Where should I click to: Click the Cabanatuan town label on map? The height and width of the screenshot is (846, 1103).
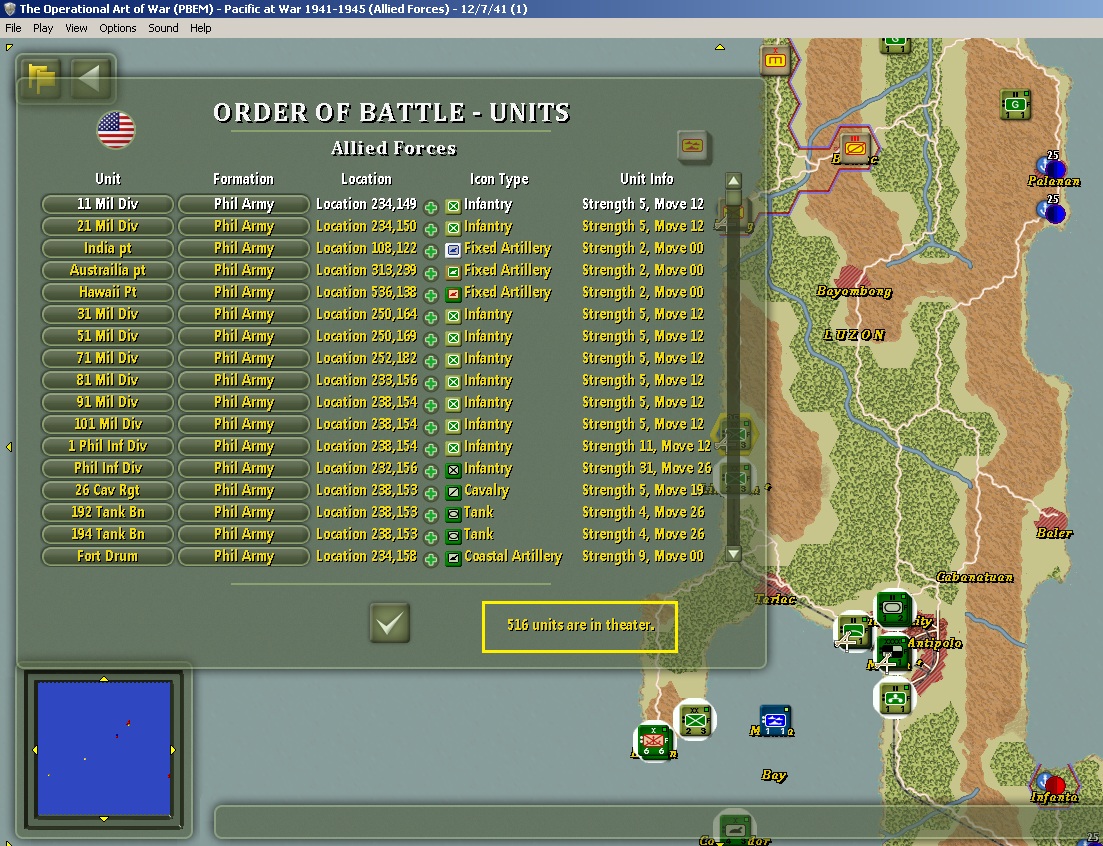click(x=975, y=577)
